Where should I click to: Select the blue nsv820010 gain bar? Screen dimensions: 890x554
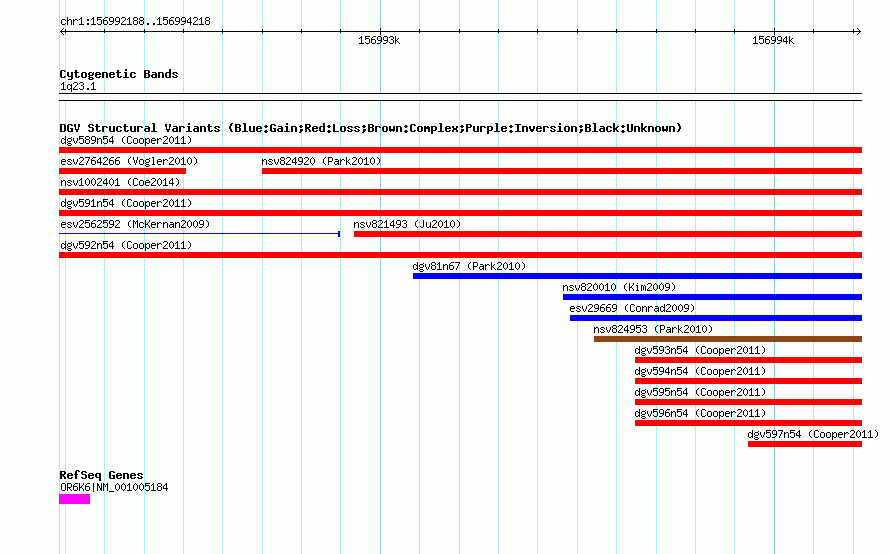tap(712, 297)
